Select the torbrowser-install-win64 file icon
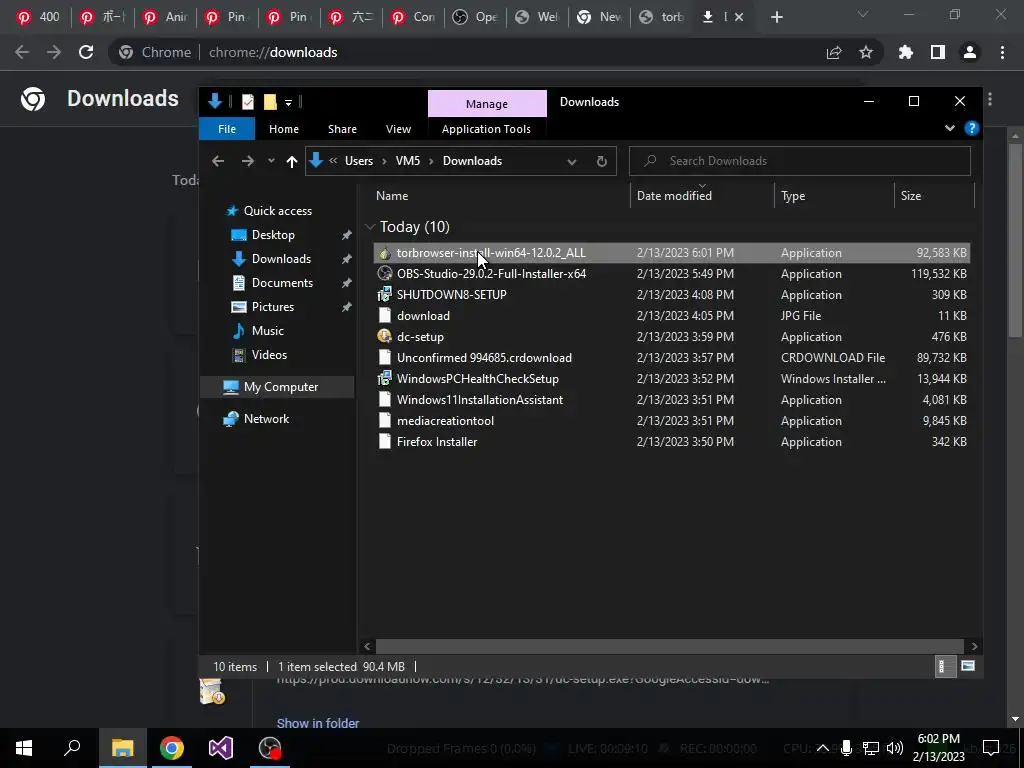This screenshot has width=1024, height=768. click(385, 253)
